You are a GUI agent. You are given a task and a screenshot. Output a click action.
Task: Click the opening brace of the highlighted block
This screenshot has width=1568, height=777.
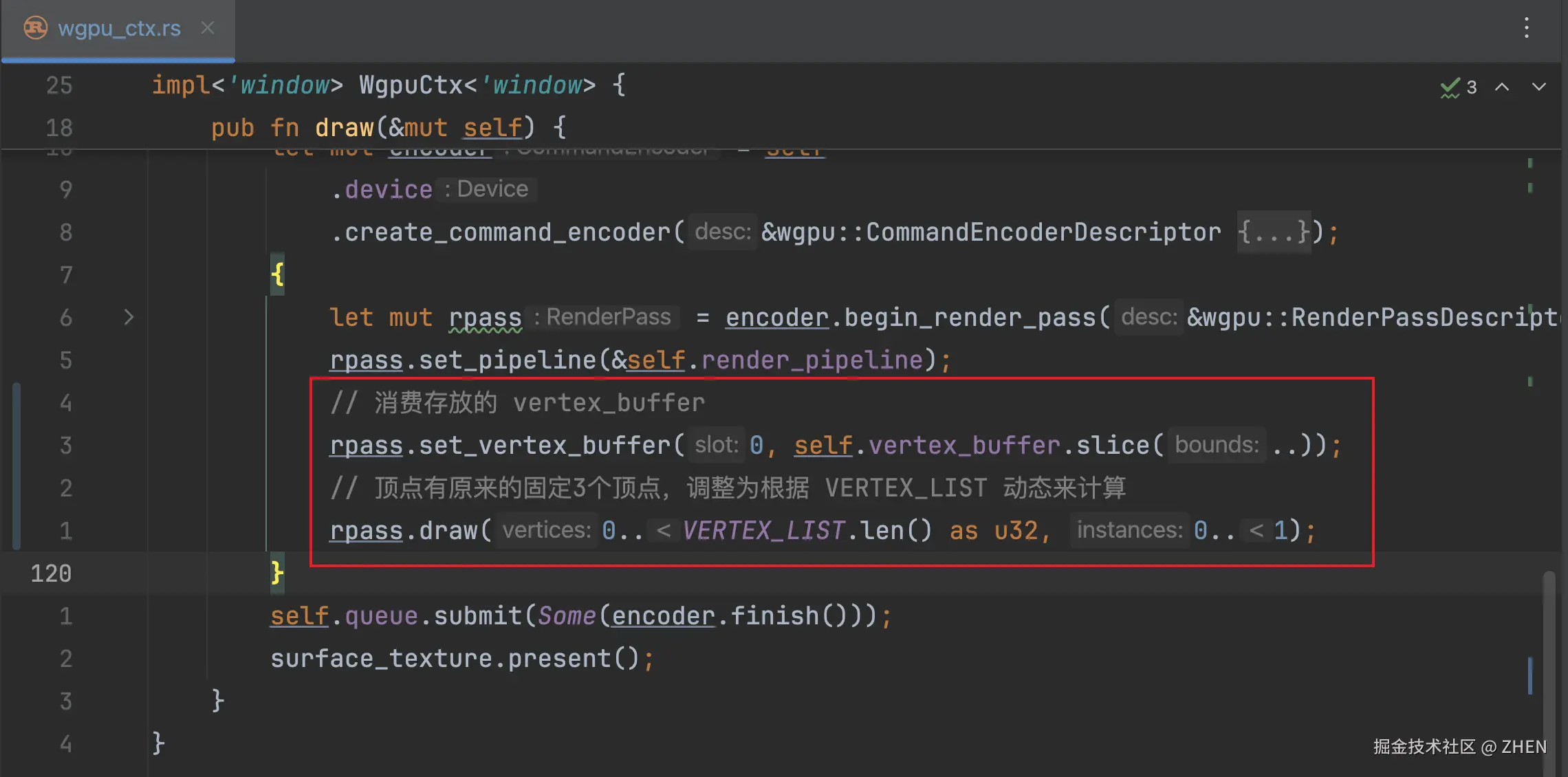coord(277,274)
